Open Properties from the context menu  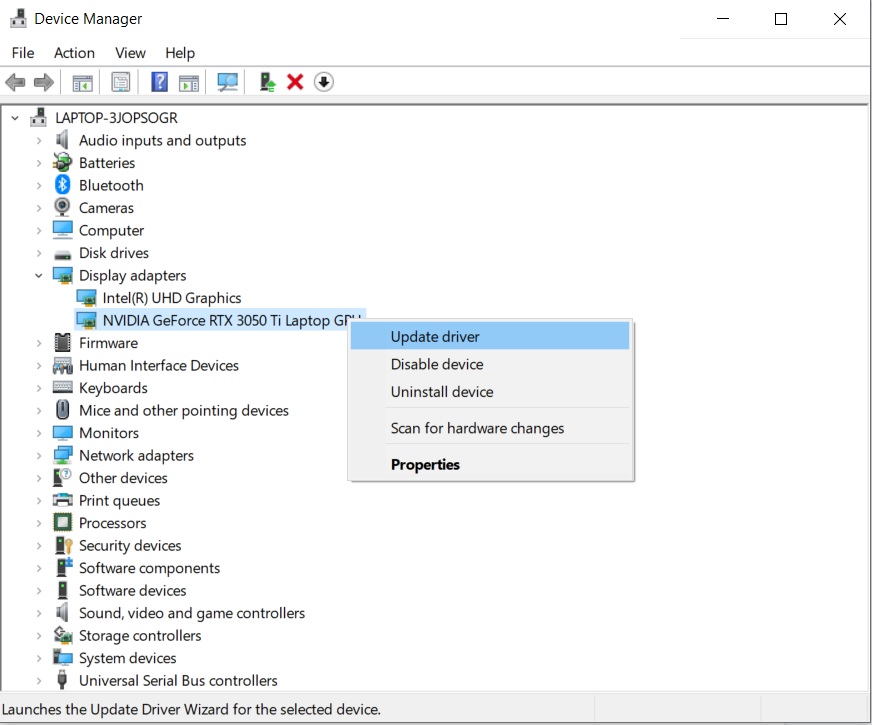click(x=490, y=464)
